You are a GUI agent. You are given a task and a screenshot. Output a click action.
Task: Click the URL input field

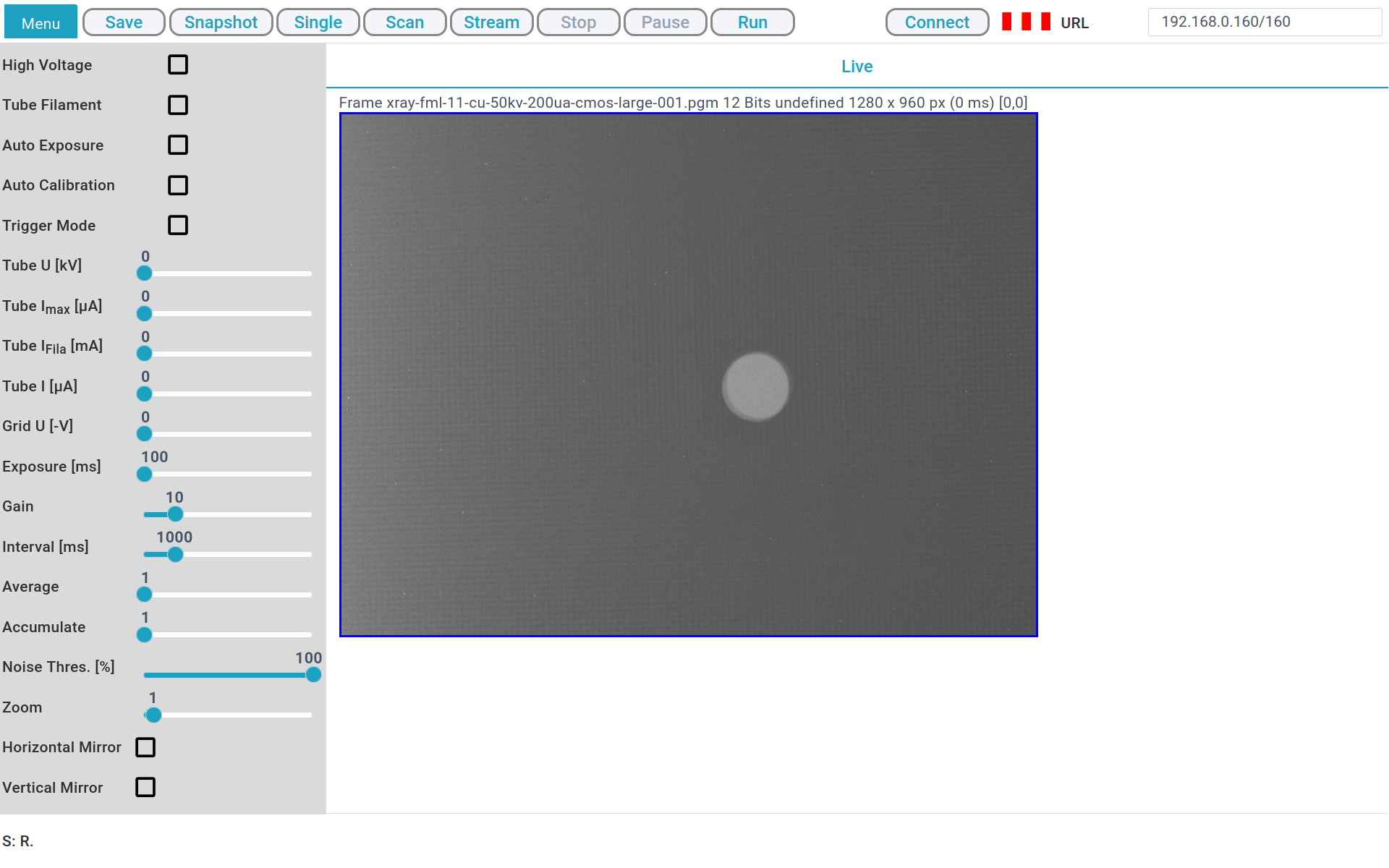coord(1264,22)
